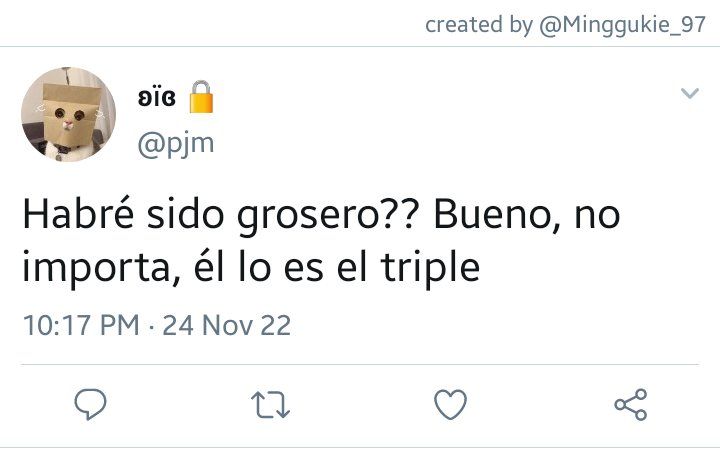Click the 10:17 PM timestamp

[81, 325]
